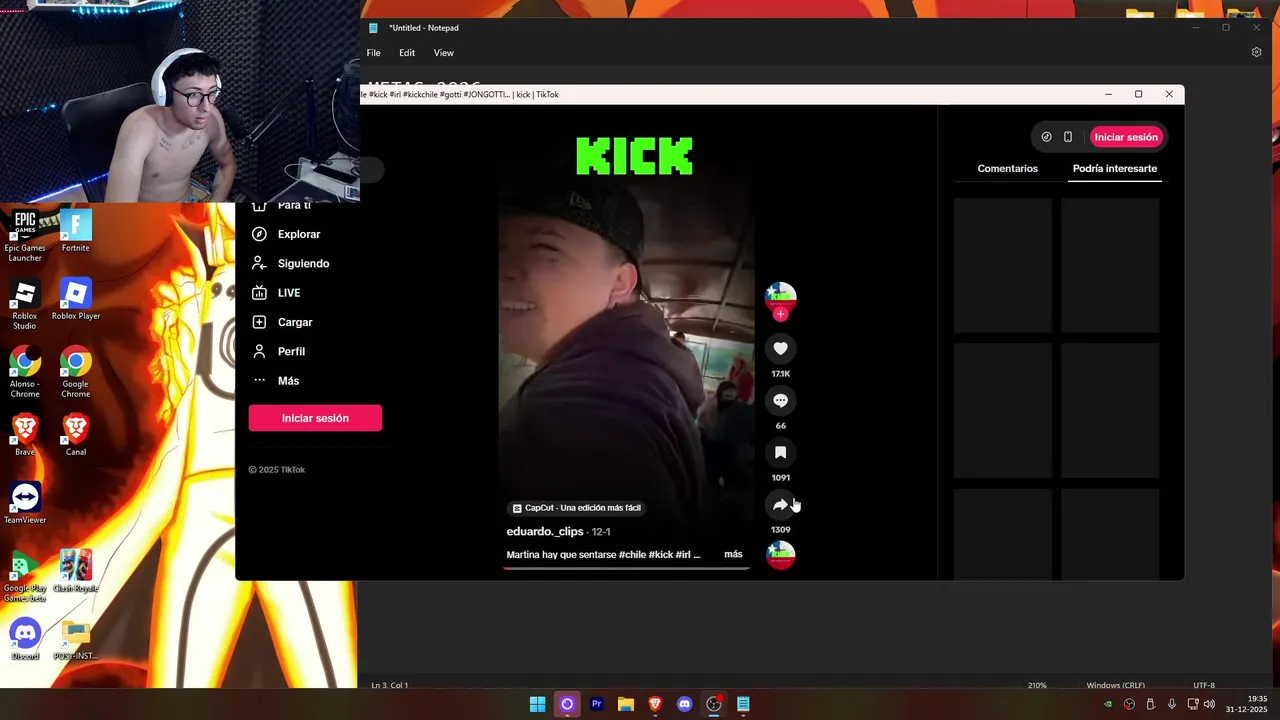Screen dimensions: 1280x720
Task: Open Notepad's File menu
Action: [373, 53]
